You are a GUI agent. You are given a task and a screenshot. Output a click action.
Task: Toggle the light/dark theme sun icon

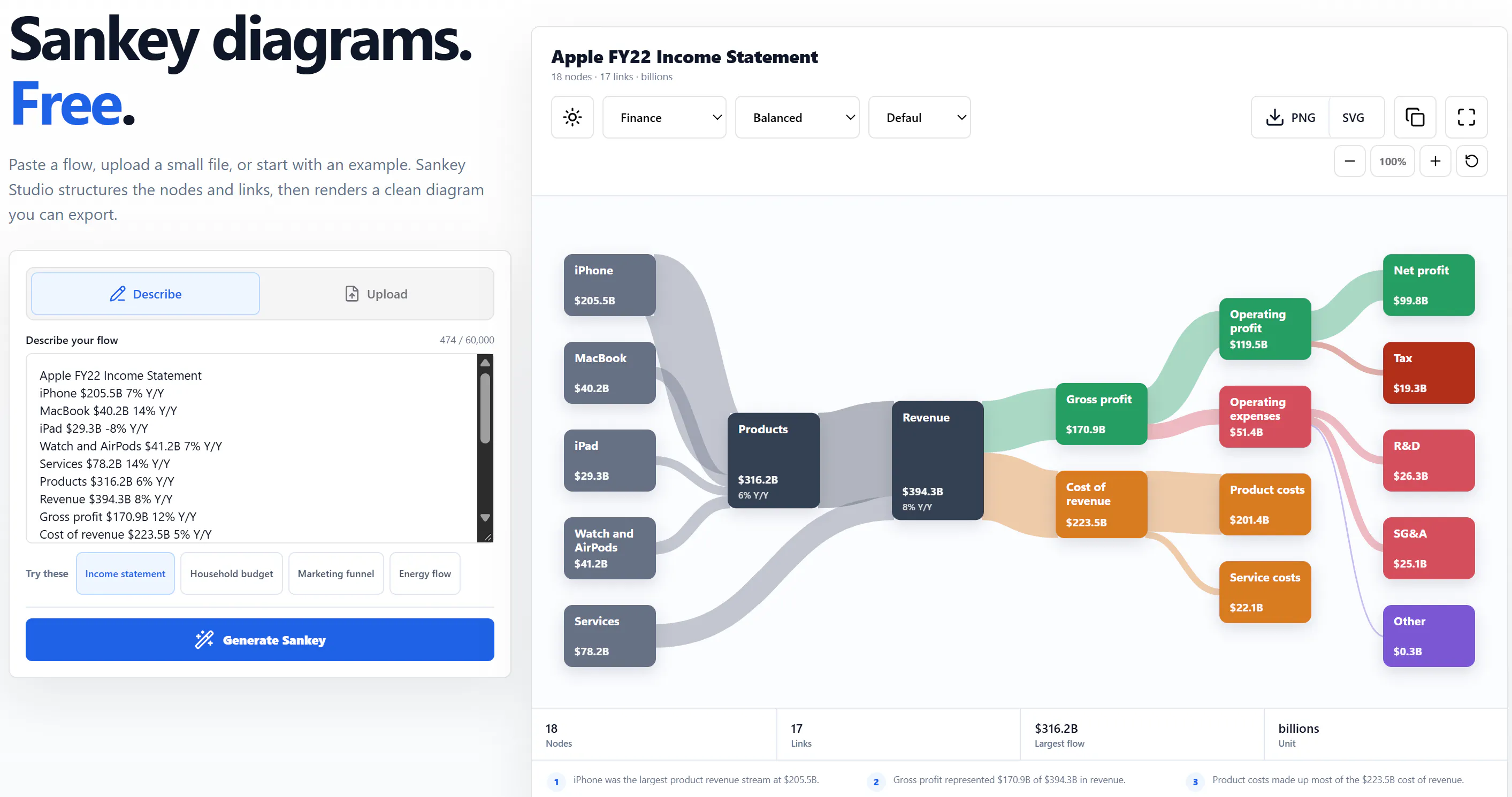click(572, 117)
